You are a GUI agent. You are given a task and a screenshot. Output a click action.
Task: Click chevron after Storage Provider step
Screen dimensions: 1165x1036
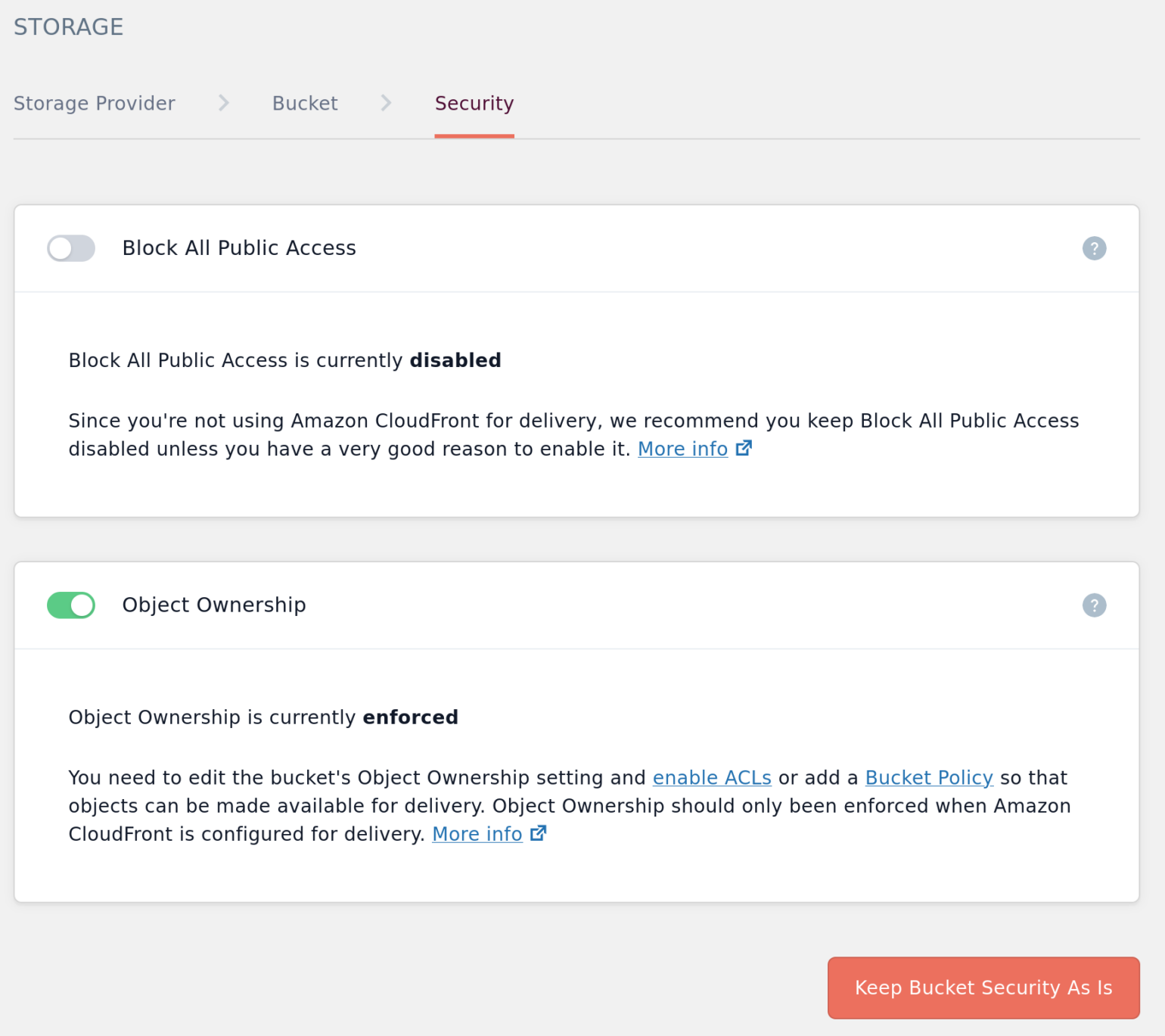tap(224, 103)
